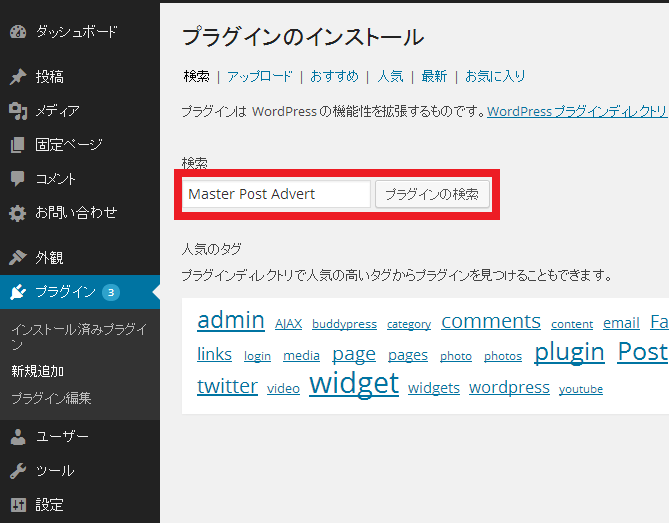Screen dimensions: 669x523
Task: Click the sliders icon for 設定
Action: click(17, 505)
